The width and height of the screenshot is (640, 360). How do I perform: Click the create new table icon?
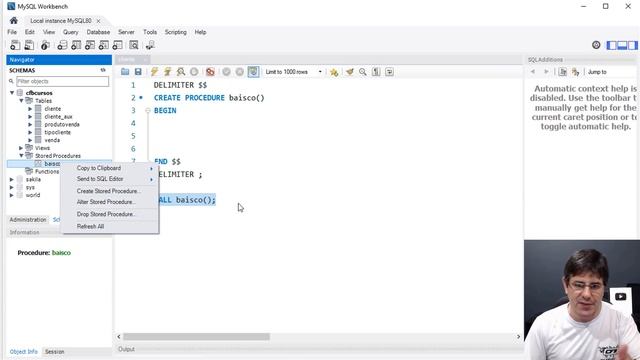[x=76, y=45]
